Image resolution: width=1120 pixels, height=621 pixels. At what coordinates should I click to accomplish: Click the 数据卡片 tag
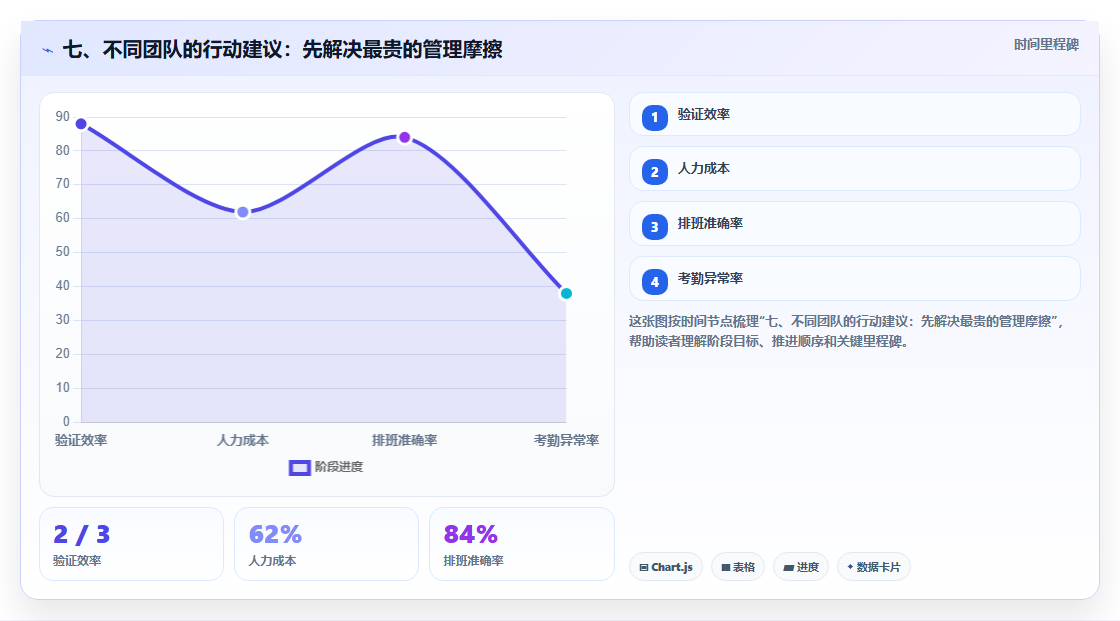tap(874, 567)
